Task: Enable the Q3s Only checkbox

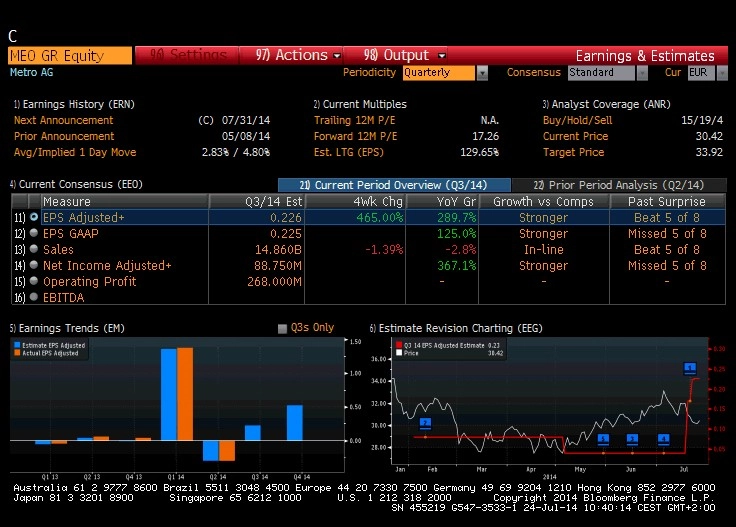Action: point(282,328)
